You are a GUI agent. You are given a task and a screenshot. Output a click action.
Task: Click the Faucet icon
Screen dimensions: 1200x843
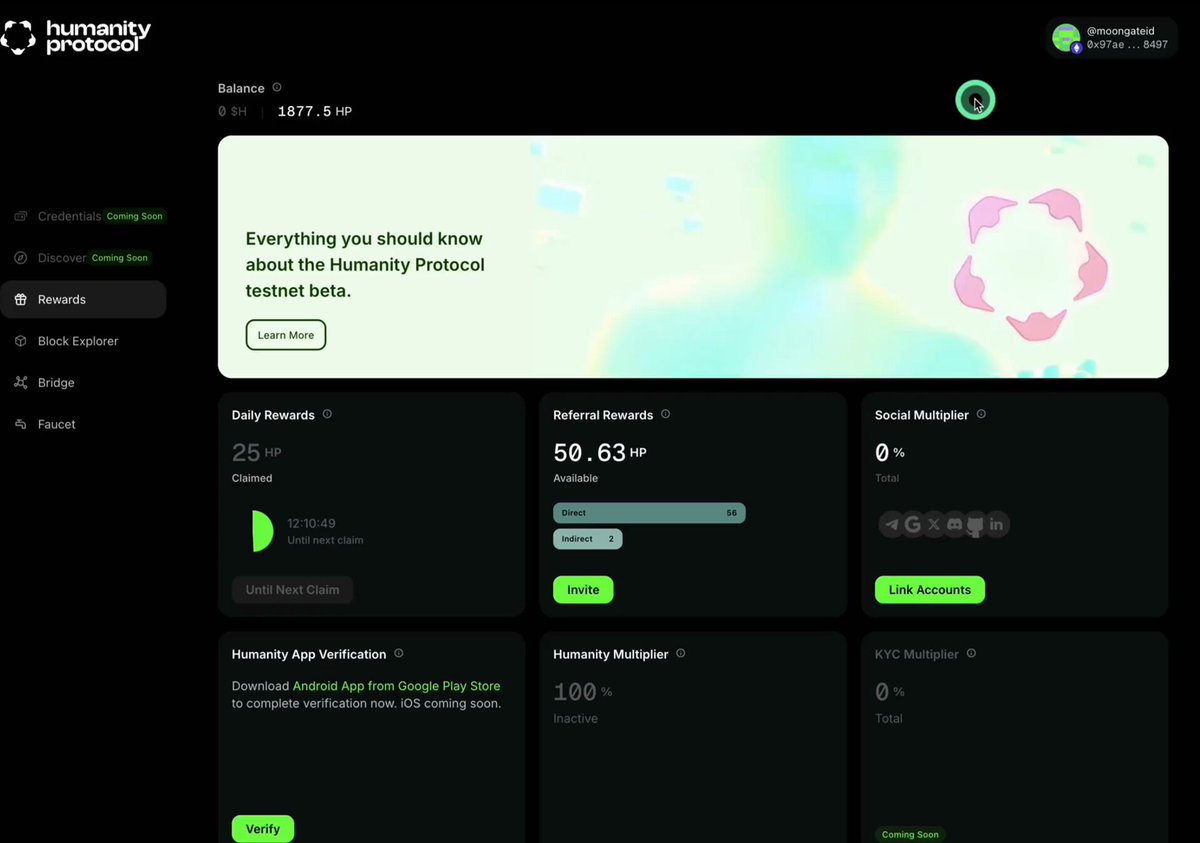coord(20,424)
